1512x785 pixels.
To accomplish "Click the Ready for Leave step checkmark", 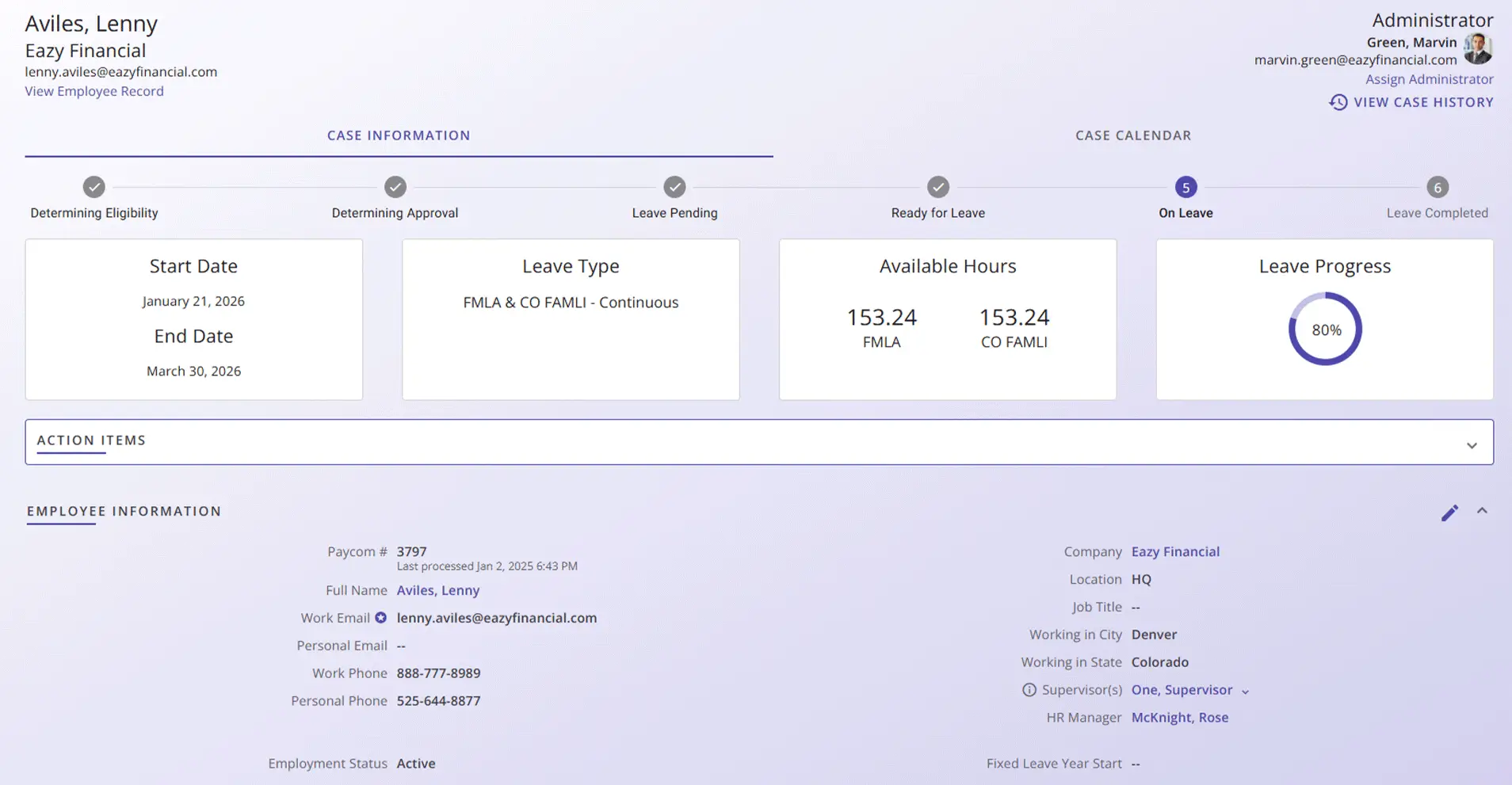I will pyautogui.click(x=938, y=187).
